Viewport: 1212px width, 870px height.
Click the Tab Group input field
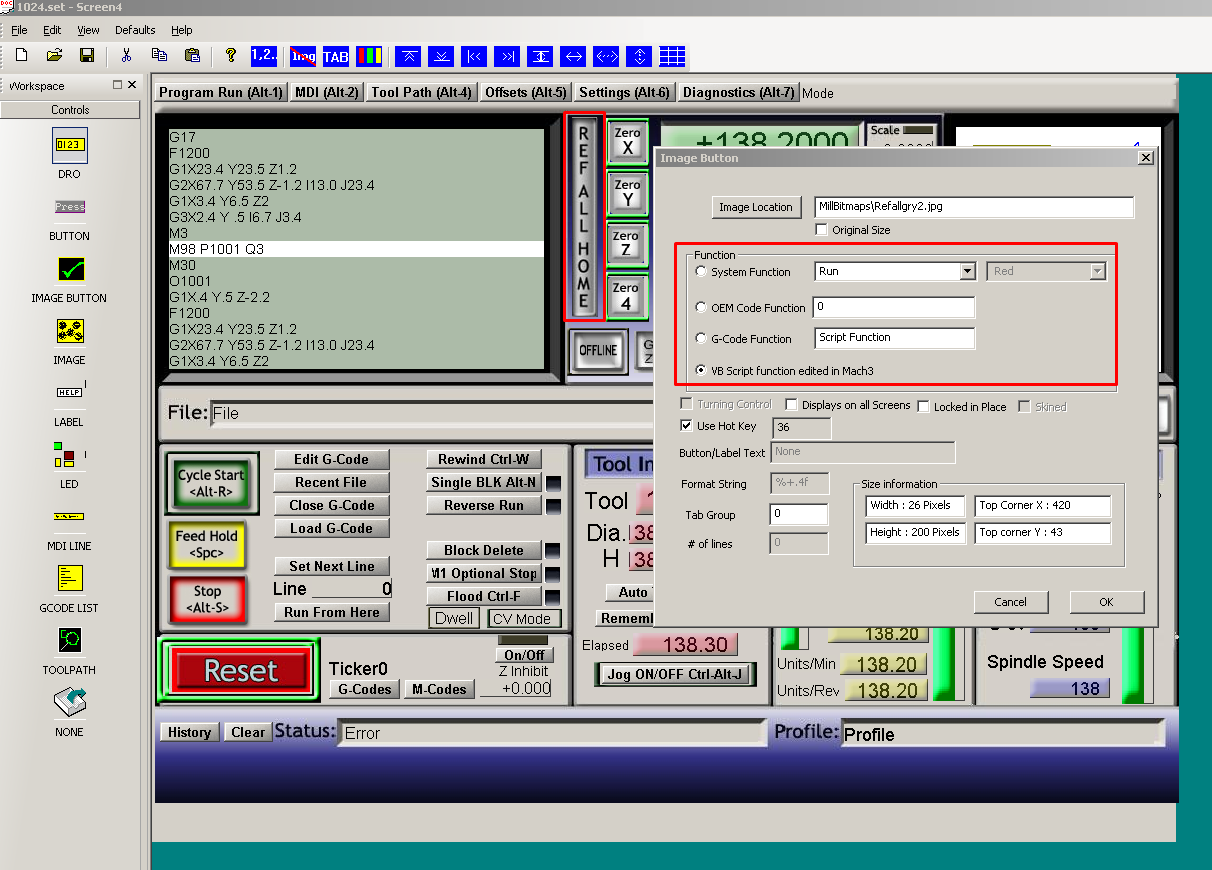(x=799, y=514)
